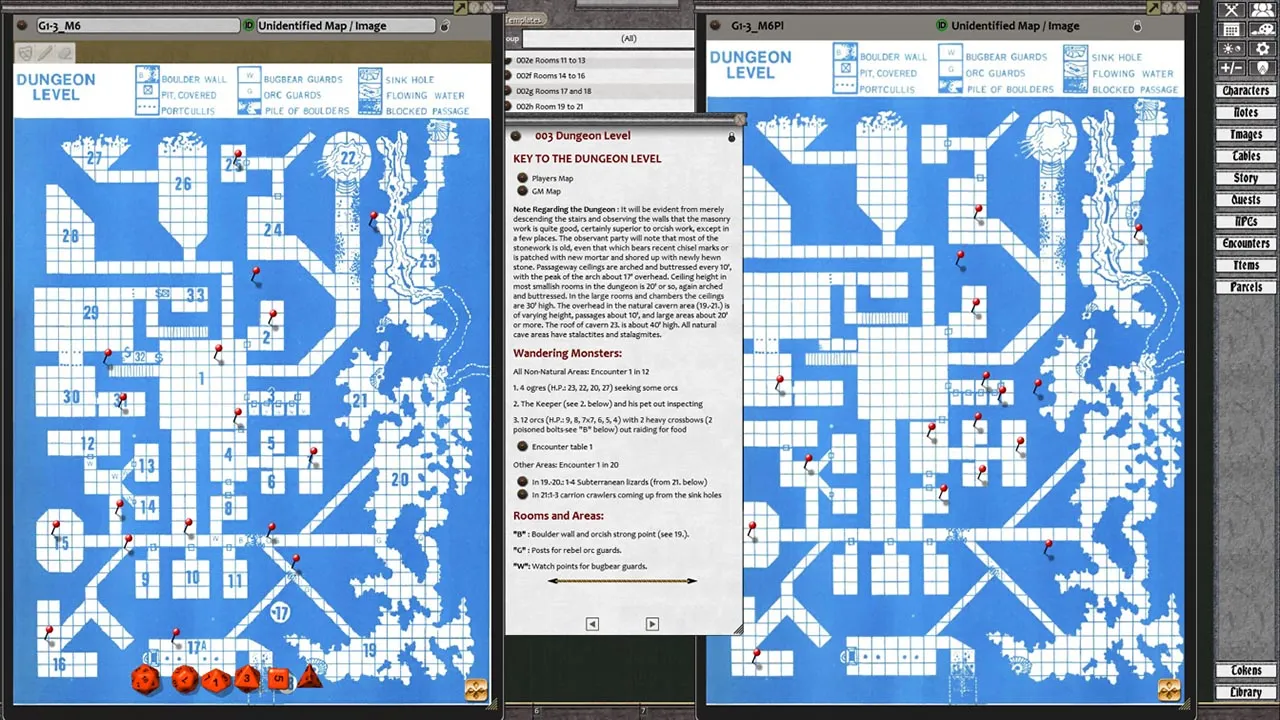Screen dimensions: 1280x720
Task: Open the Tokens panel
Action: (x=1245, y=671)
